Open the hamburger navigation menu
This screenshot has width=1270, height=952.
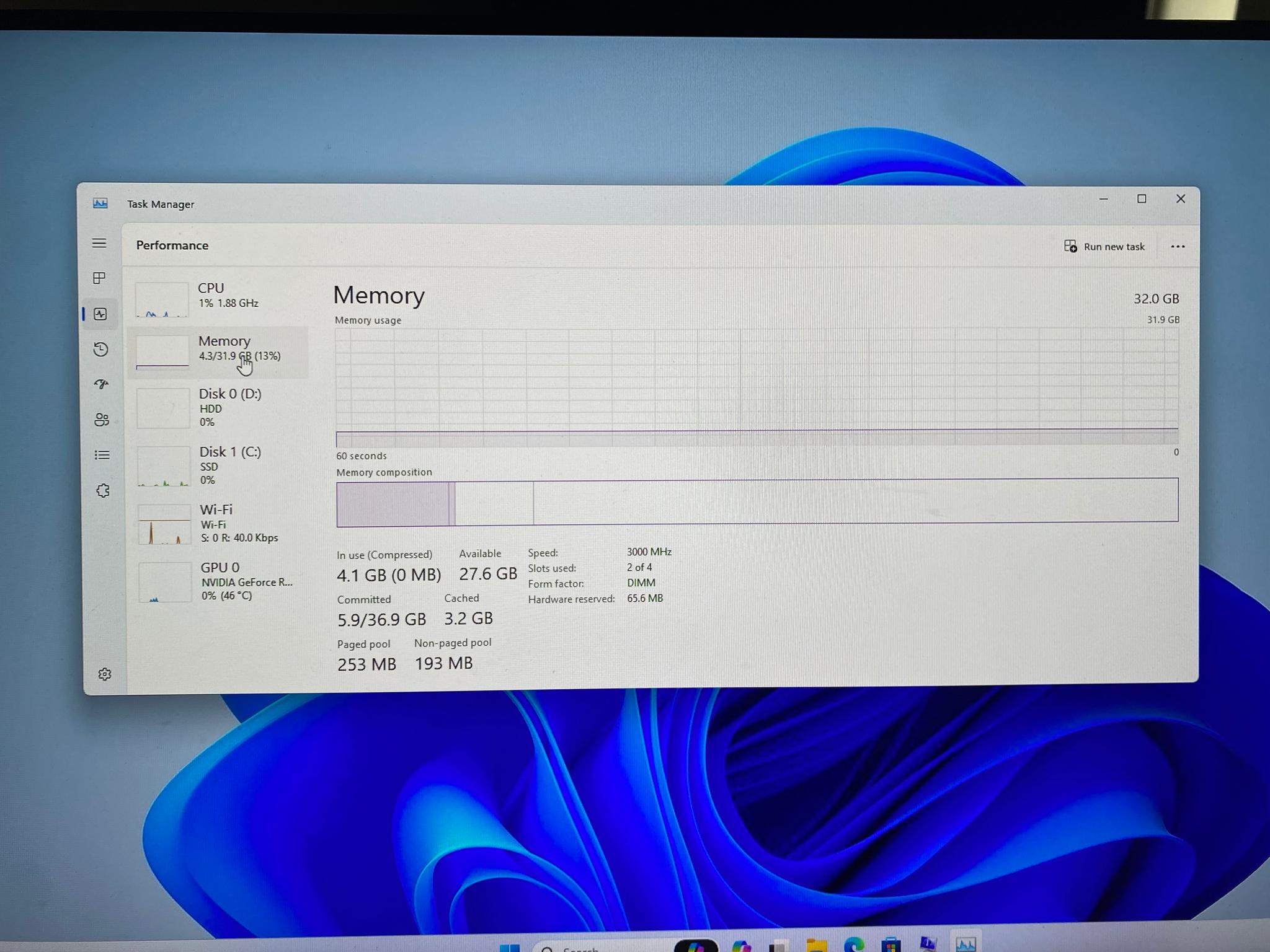pyautogui.click(x=99, y=243)
